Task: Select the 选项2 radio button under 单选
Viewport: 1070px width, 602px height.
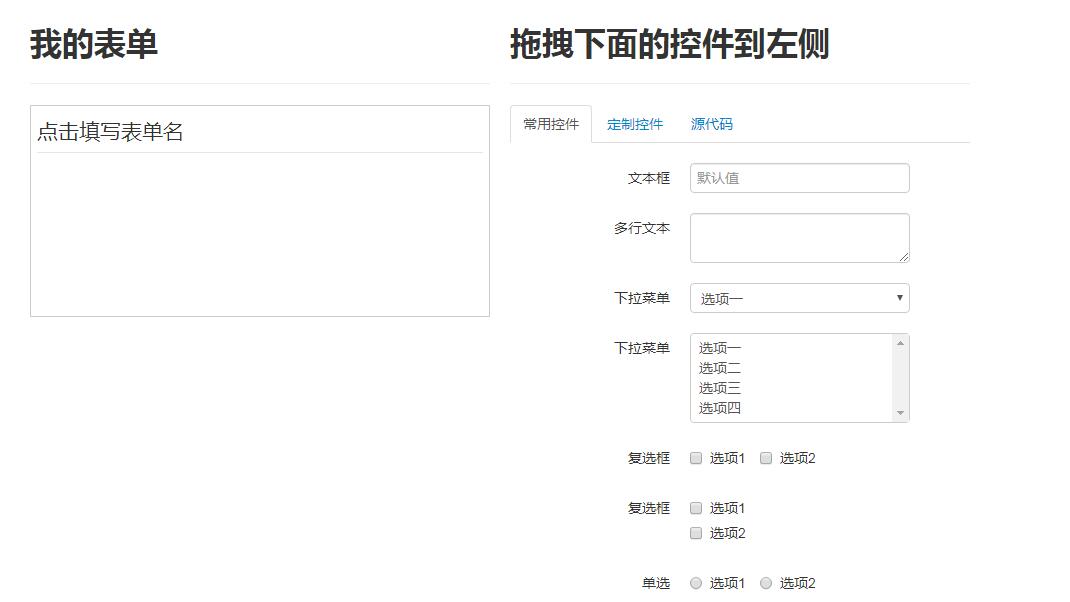Action: click(766, 582)
